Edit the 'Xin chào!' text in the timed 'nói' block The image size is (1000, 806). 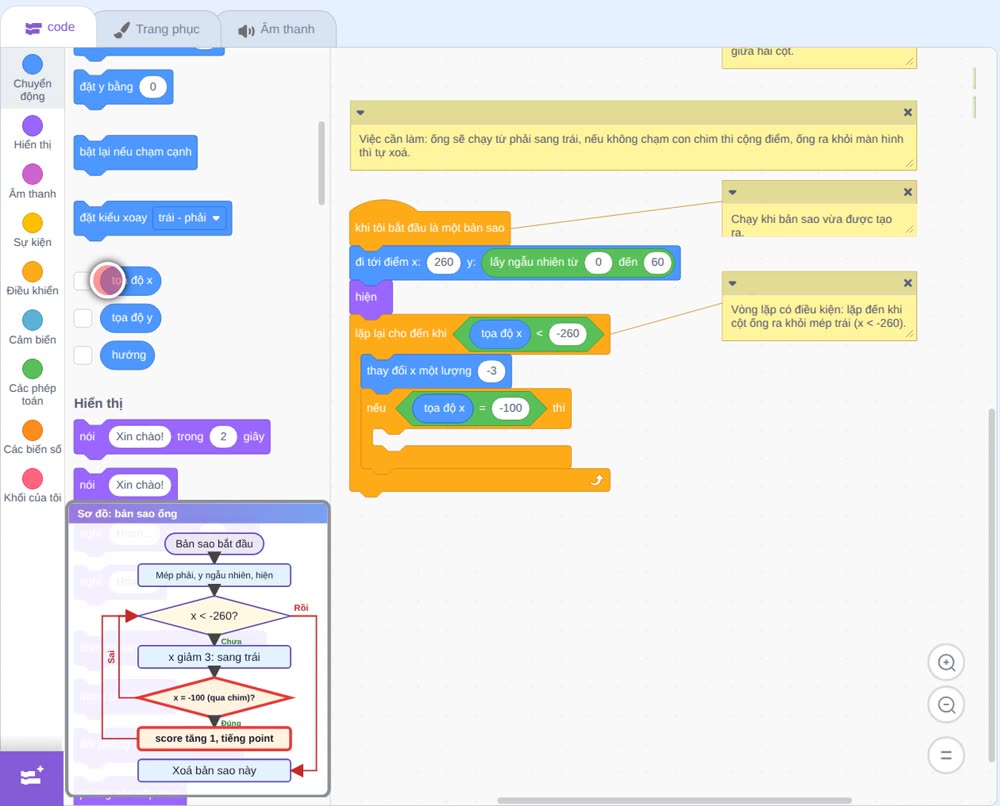click(140, 437)
